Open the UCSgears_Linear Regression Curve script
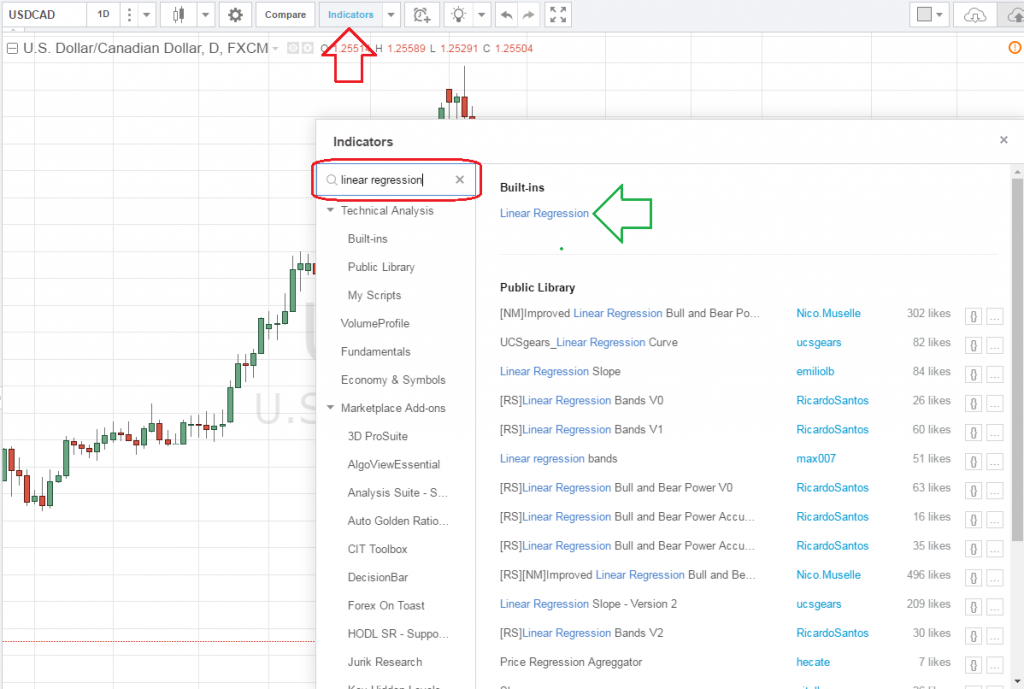 click(x=588, y=342)
